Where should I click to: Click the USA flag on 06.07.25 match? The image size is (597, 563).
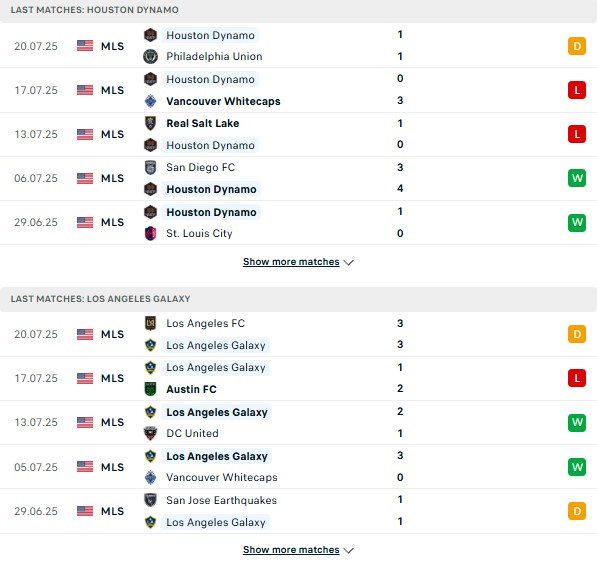(85, 178)
